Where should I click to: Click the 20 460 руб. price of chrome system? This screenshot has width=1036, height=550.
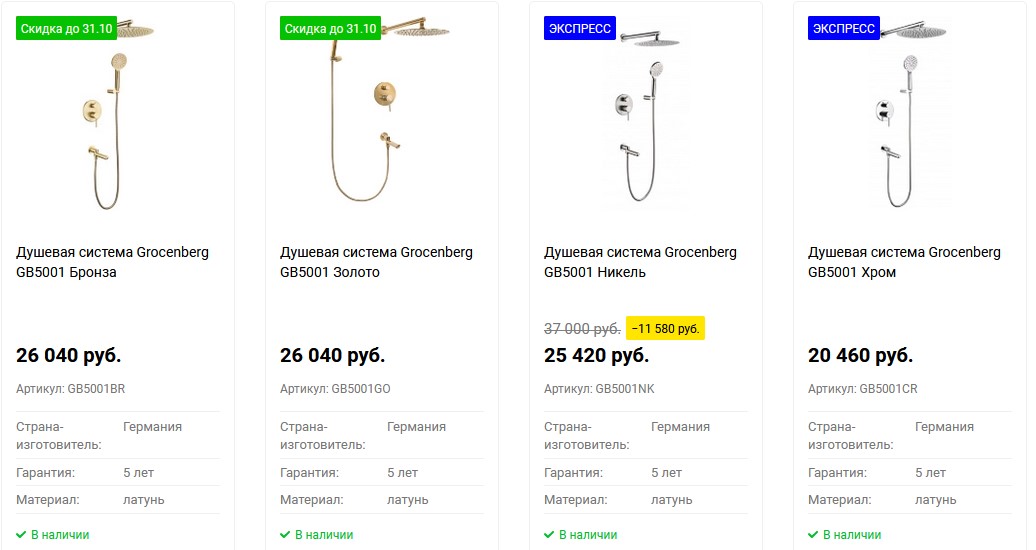click(x=860, y=355)
